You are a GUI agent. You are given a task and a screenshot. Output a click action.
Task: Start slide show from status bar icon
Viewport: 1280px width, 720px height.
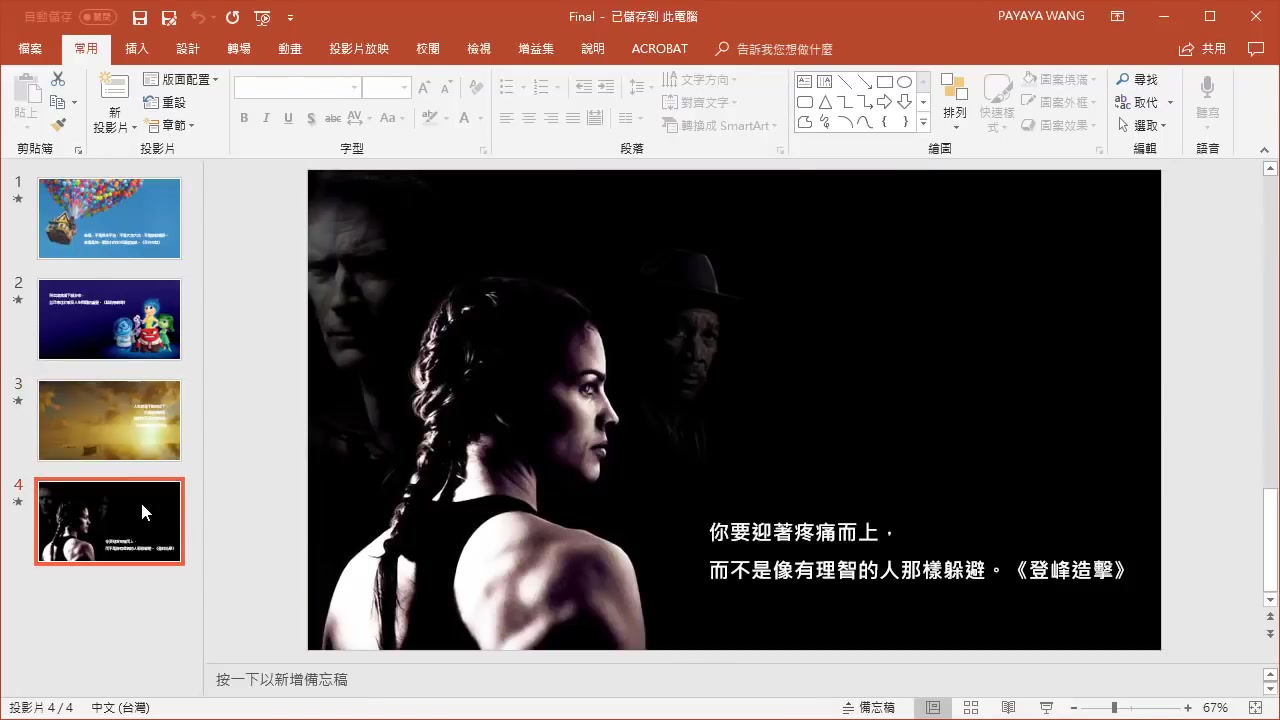(1046, 707)
